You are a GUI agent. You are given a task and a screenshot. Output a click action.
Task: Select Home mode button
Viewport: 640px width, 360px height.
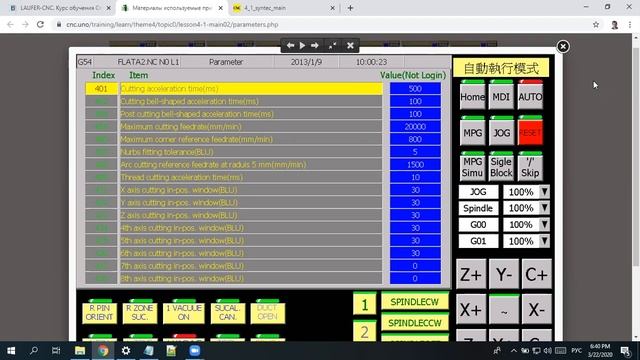[472, 96]
